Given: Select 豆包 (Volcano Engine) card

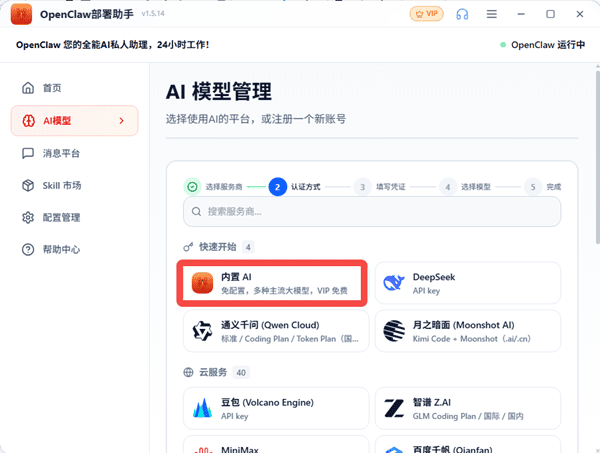Looking at the screenshot, I should tap(276, 408).
